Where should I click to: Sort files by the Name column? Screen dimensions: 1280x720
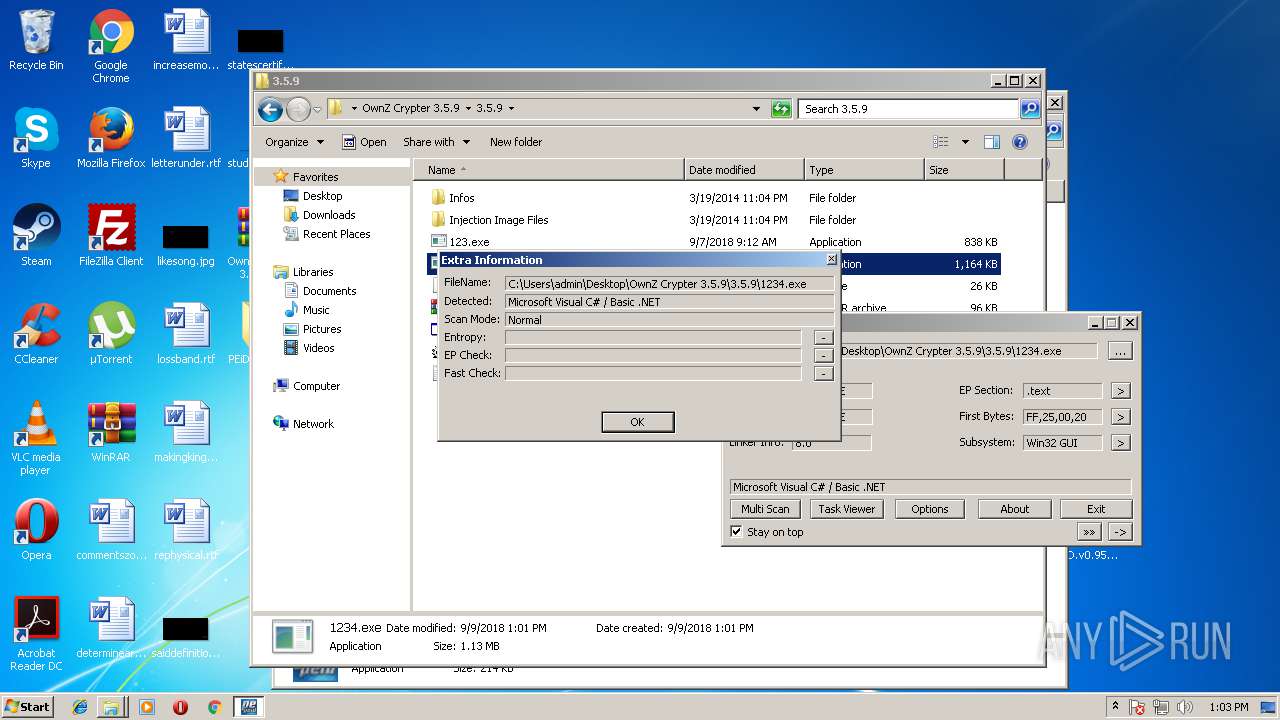pos(549,170)
